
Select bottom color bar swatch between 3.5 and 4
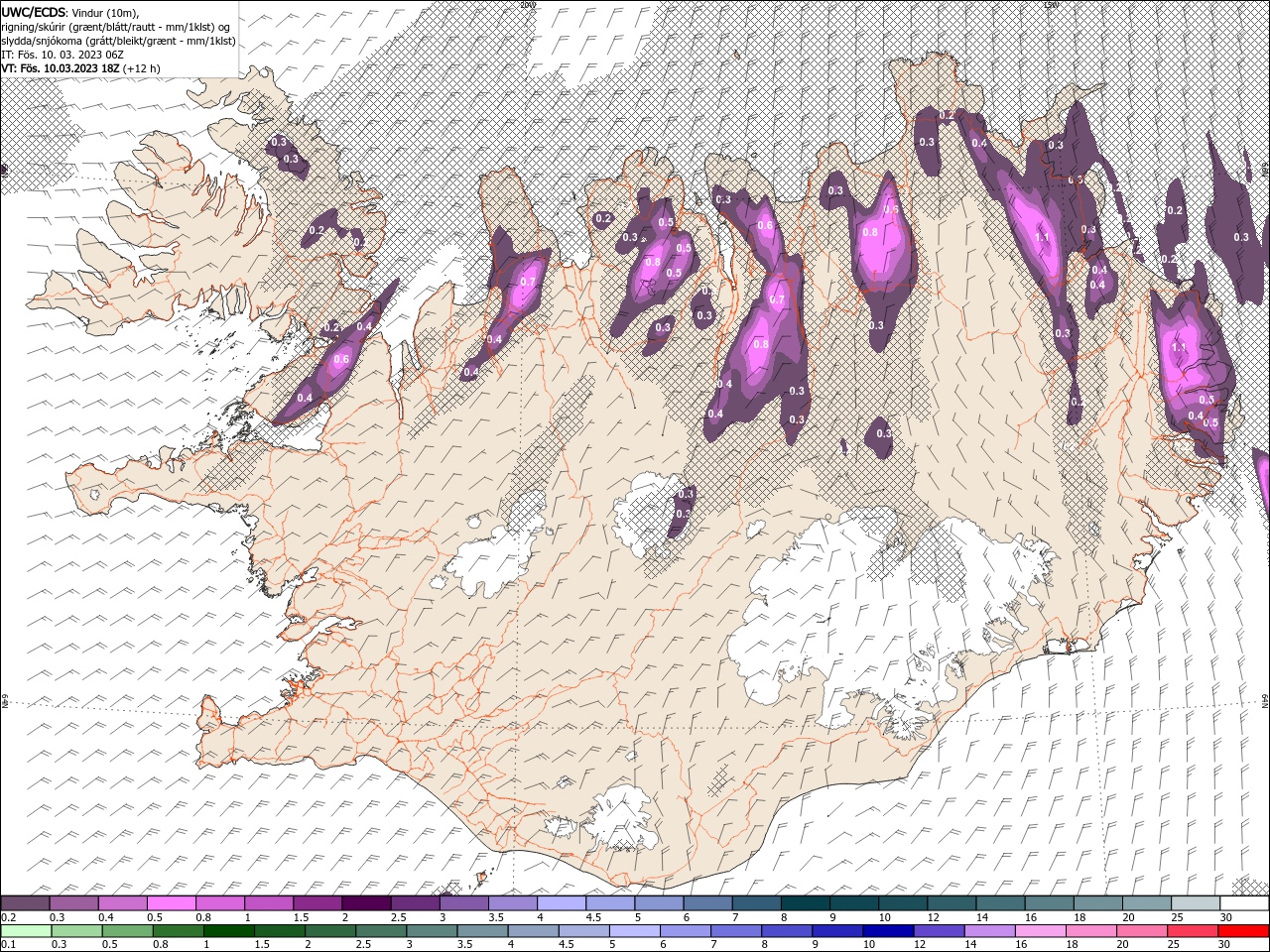[482, 931]
